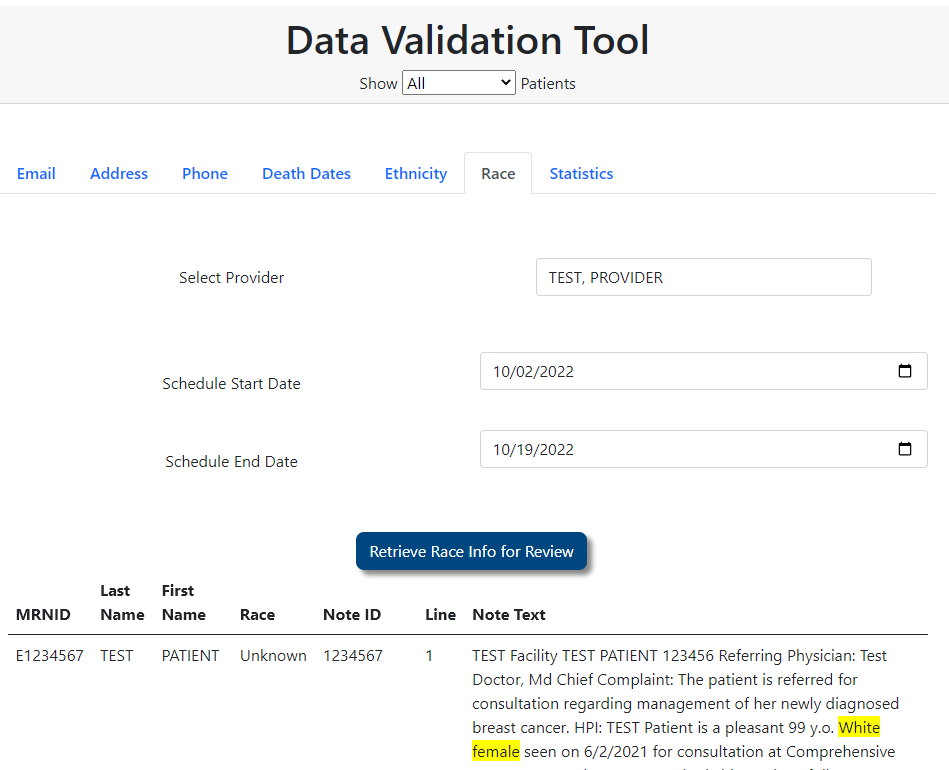Image resolution: width=949 pixels, height=770 pixels.
Task: Click the active Race tab
Action: click(x=498, y=173)
